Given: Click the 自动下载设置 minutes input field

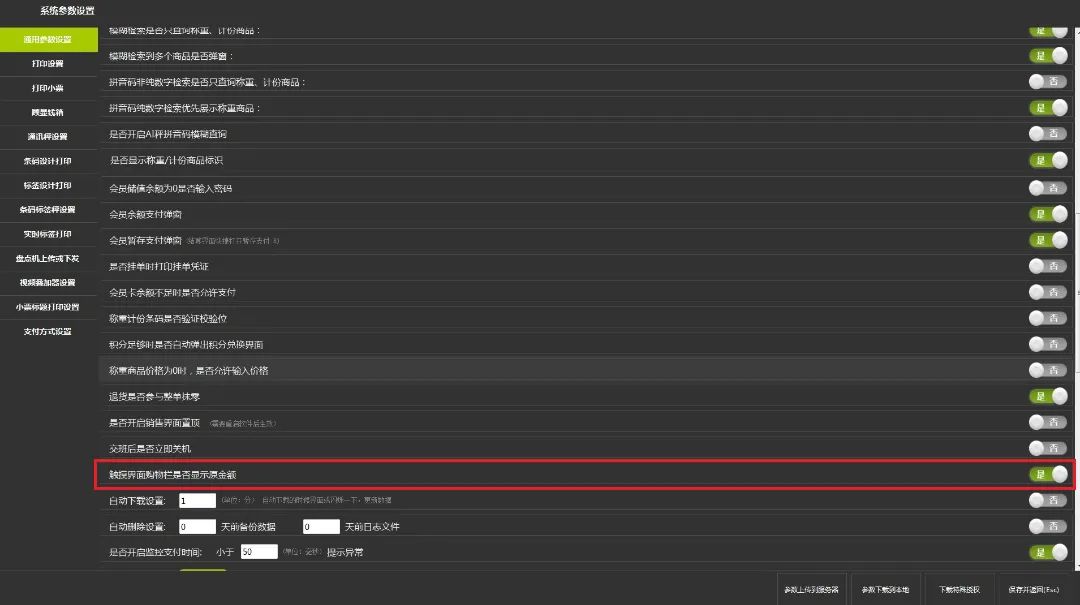Looking at the screenshot, I should [197, 500].
